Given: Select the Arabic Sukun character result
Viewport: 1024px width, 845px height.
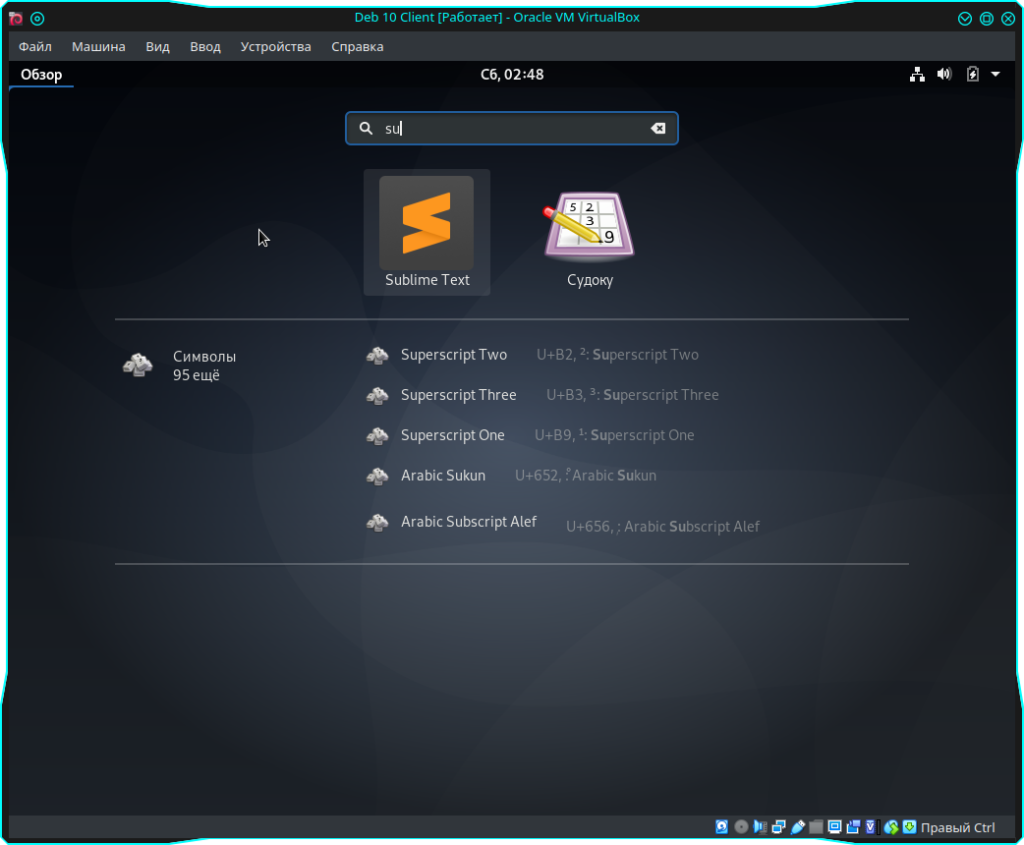Looking at the screenshot, I should click(x=442, y=475).
